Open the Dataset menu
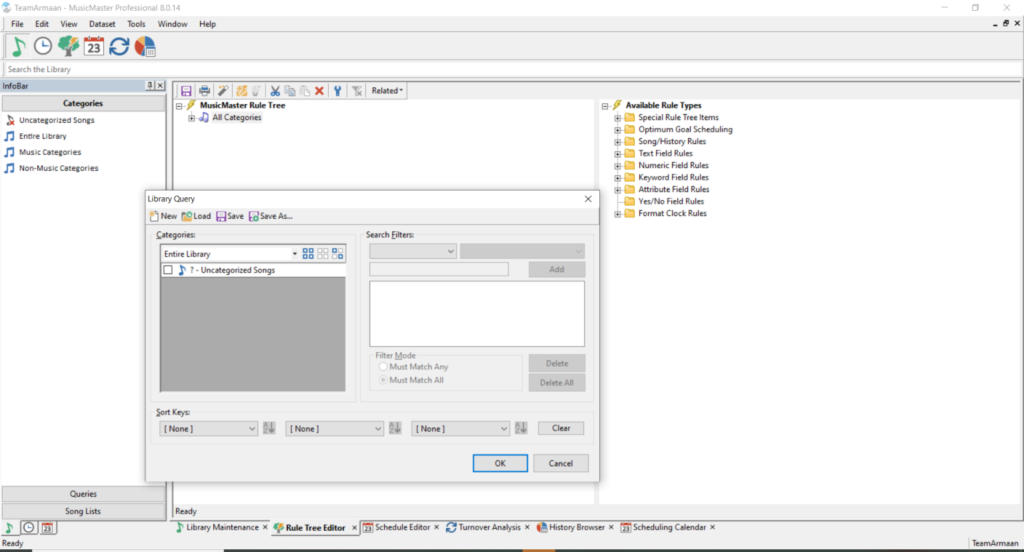1024x552 pixels. (102, 24)
